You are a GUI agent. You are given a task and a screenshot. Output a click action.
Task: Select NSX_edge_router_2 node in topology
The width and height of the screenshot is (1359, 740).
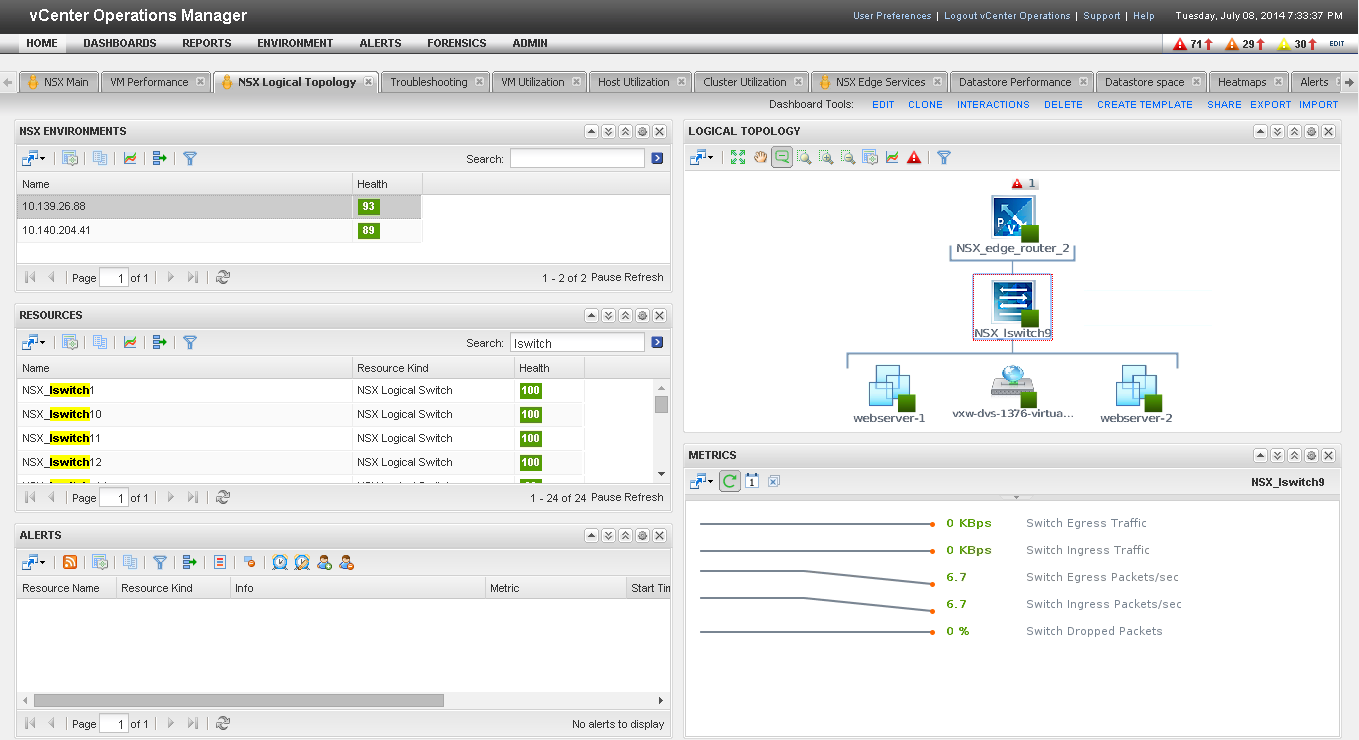click(1013, 226)
